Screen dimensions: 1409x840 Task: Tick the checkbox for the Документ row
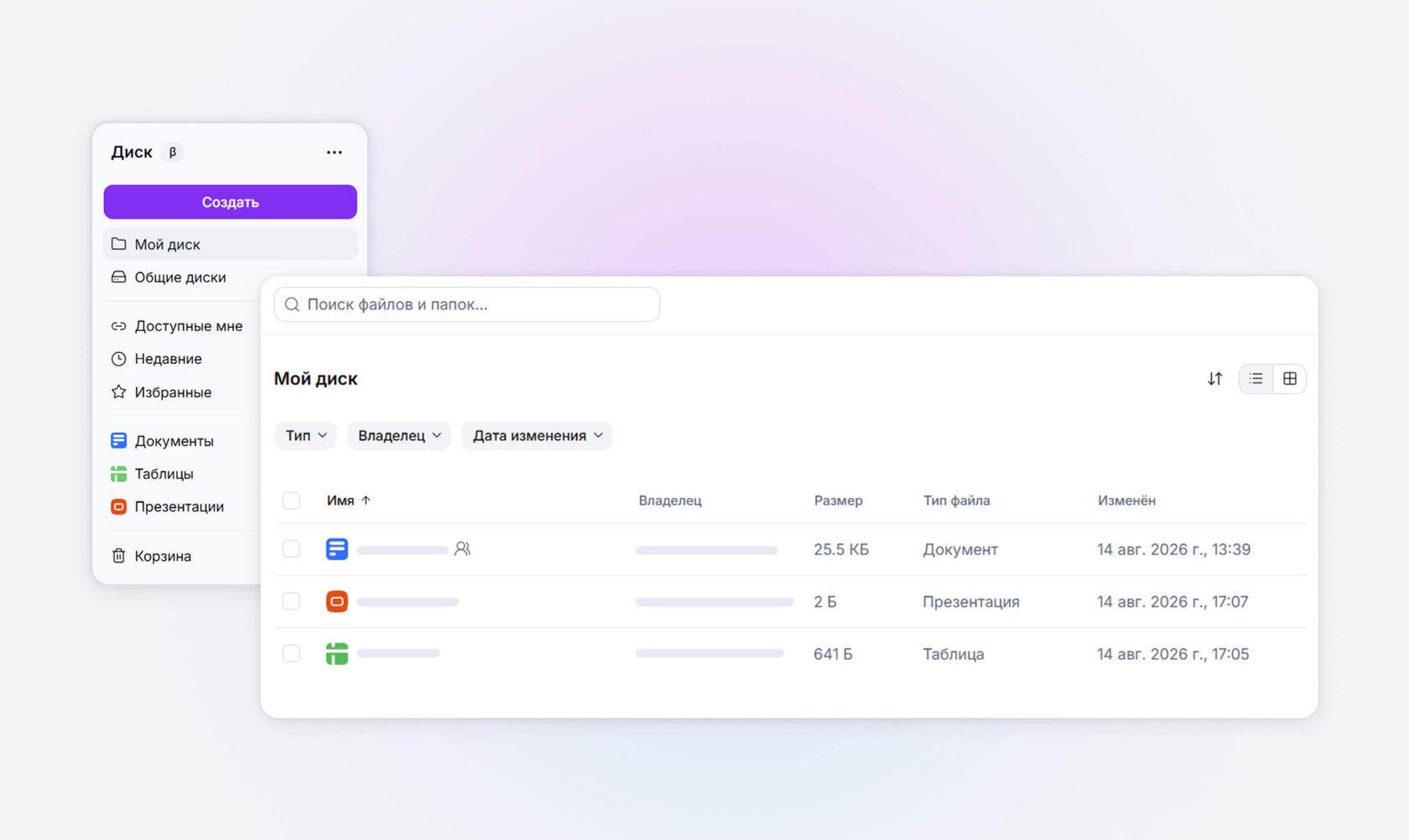click(x=291, y=549)
